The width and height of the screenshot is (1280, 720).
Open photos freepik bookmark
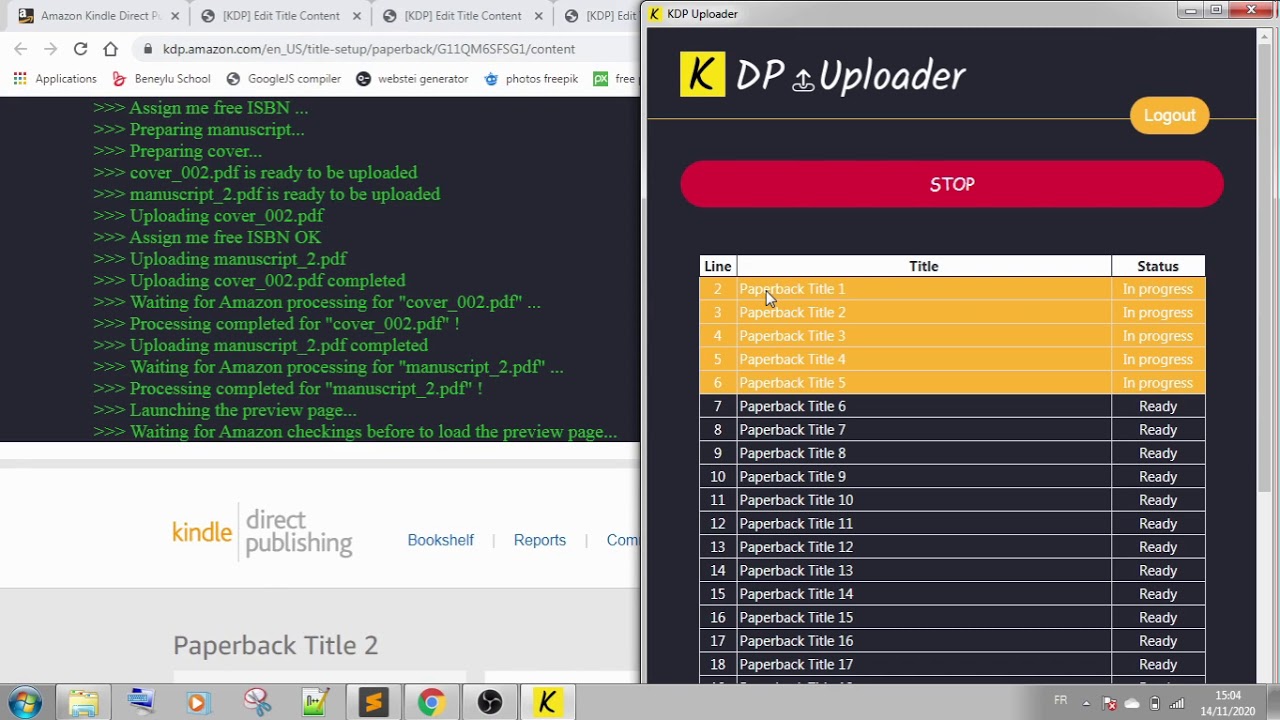pyautogui.click(x=531, y=78)
